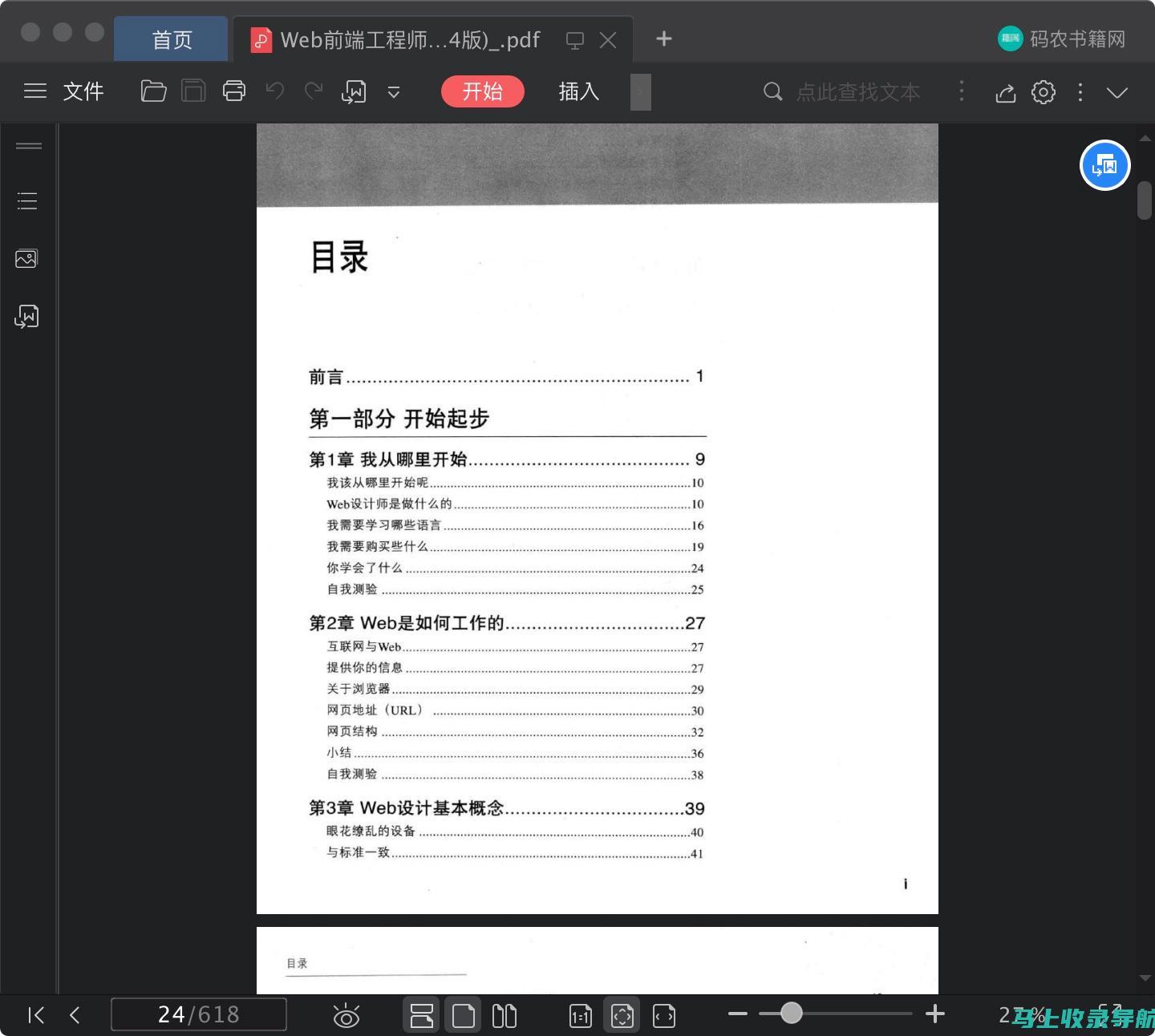Click 第一部分 开始起步 heading
Screen dimensions: 1155x1036
coord(399,419)
